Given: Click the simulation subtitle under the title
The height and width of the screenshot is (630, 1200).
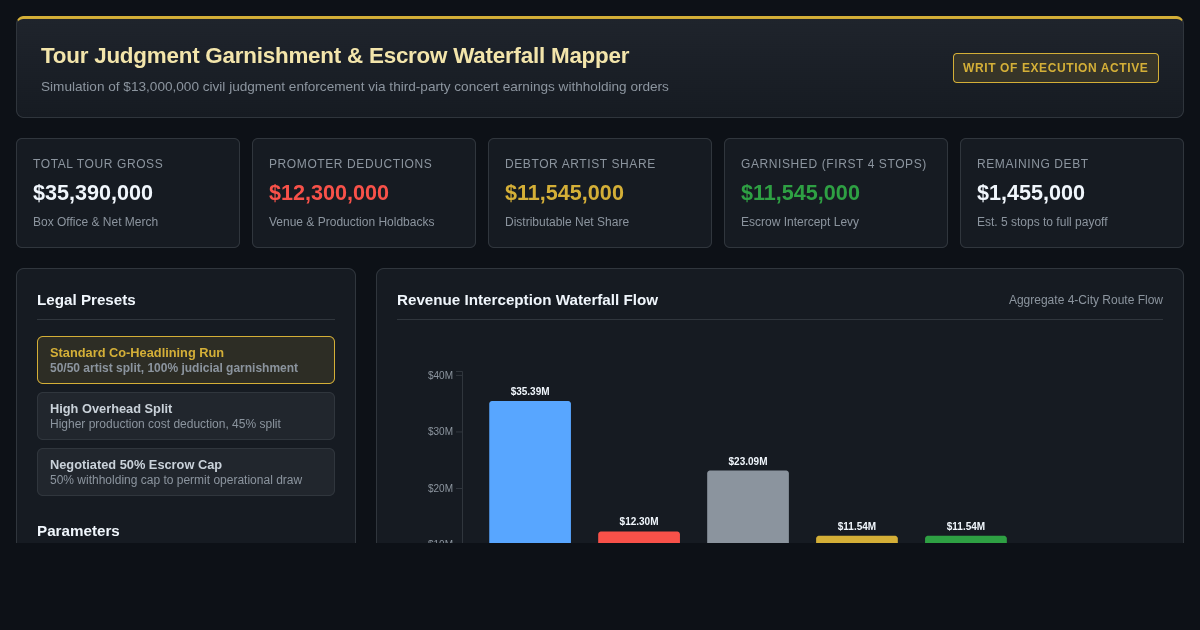Looking at the screenshot, I should (x=355, y=87).
